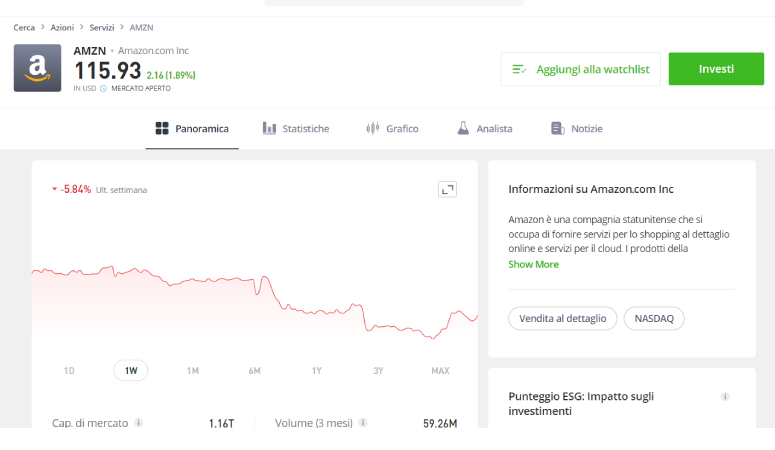The height and width of the screenshot is (450, 775).
Task: Go to Cerca in breadcrumb
Action: click(24, 28)
